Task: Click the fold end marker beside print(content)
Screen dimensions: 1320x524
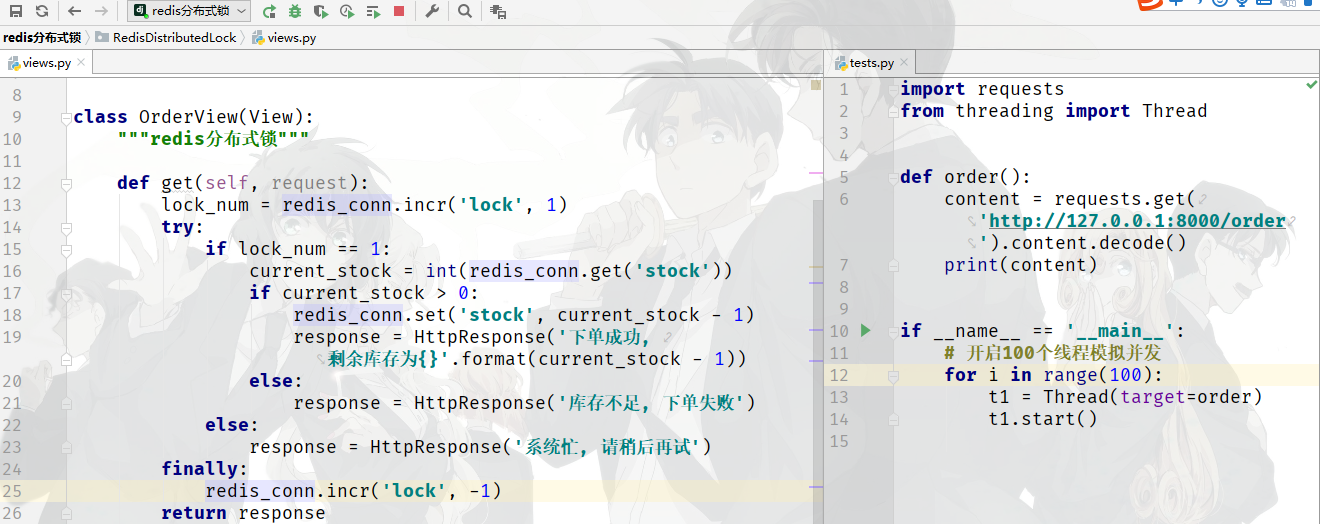Action: tap(892, 265)
